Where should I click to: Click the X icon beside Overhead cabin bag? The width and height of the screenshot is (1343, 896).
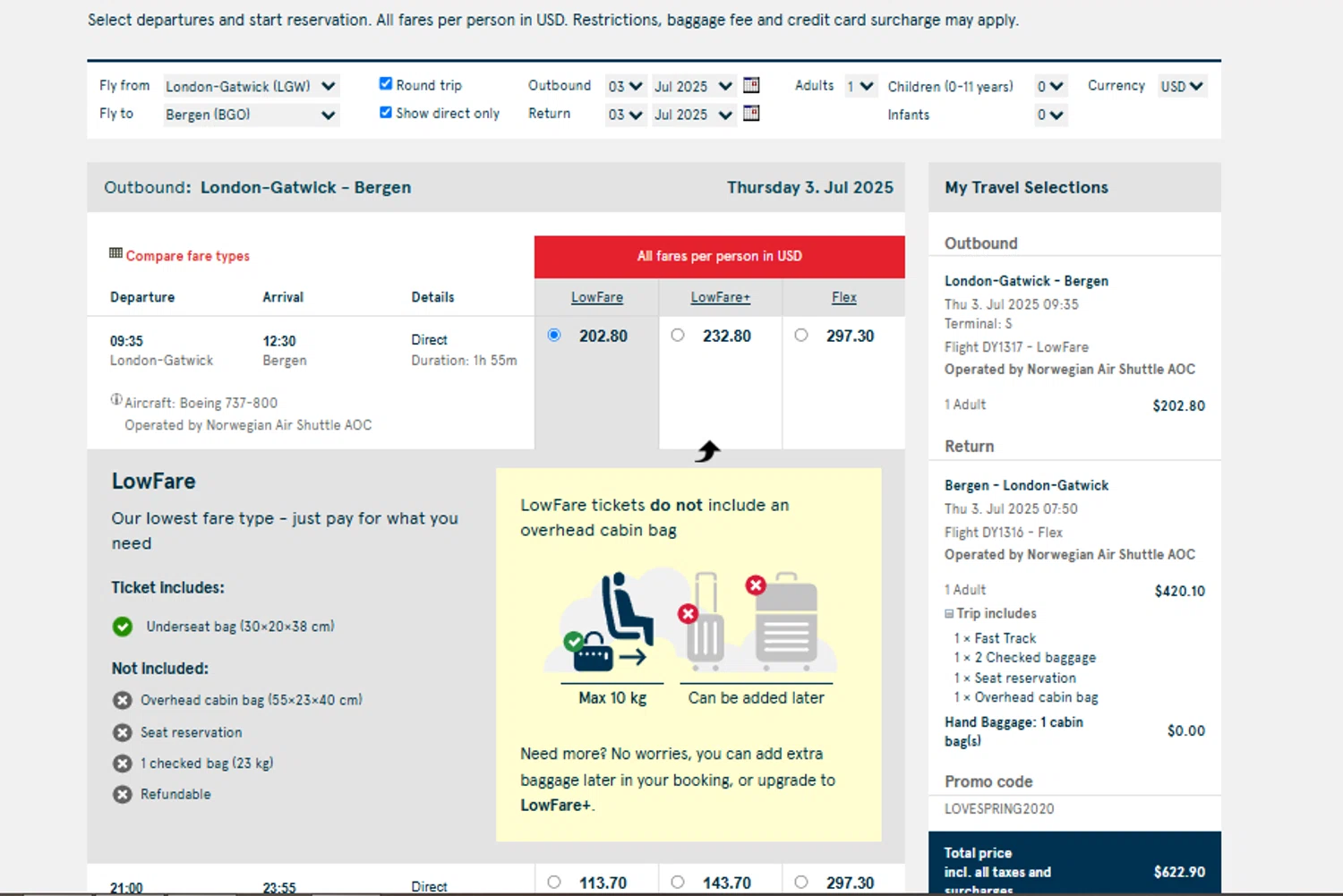123,700
